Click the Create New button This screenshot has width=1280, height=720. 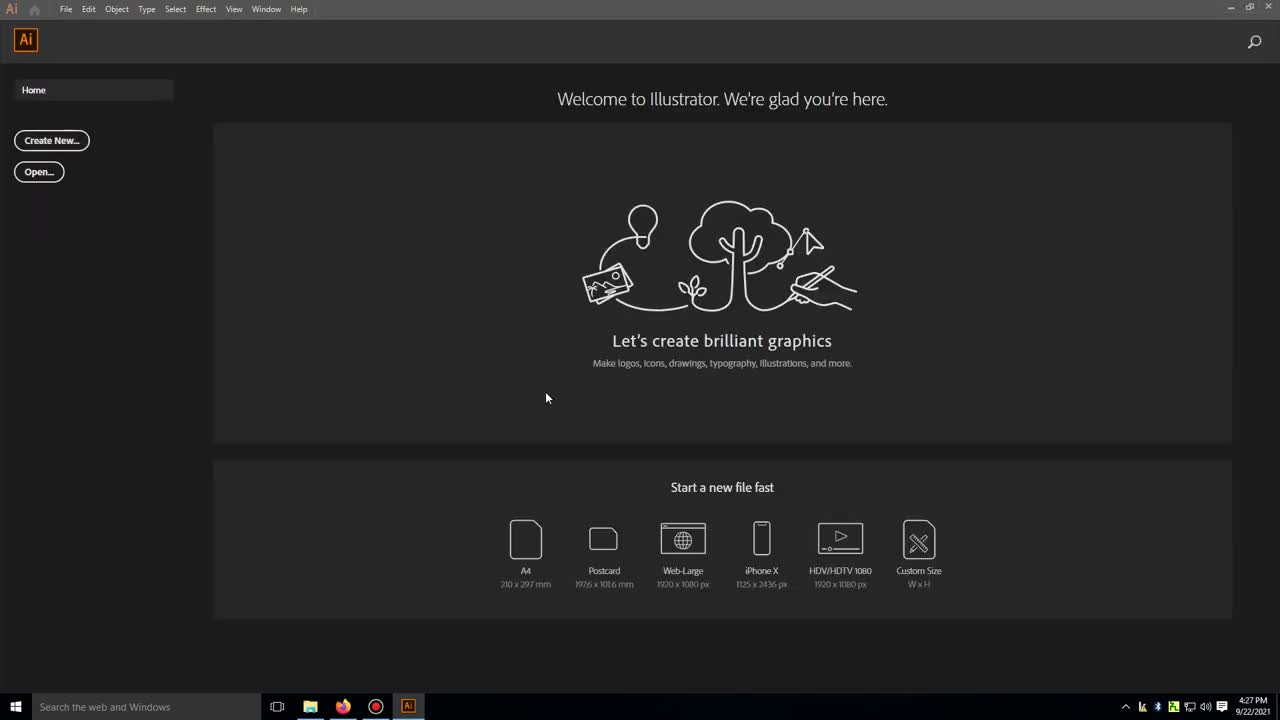(52, 141)
